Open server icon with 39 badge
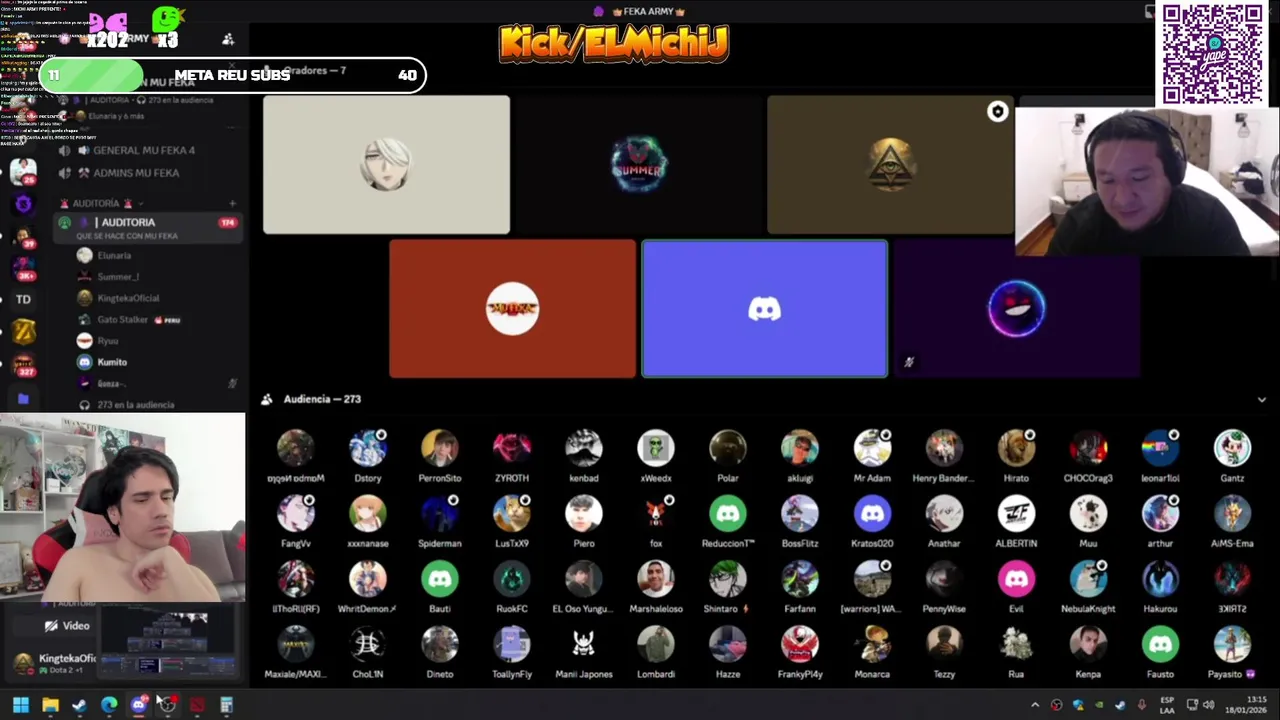Viewport: 1280px width, 720px height. [23, 236]
